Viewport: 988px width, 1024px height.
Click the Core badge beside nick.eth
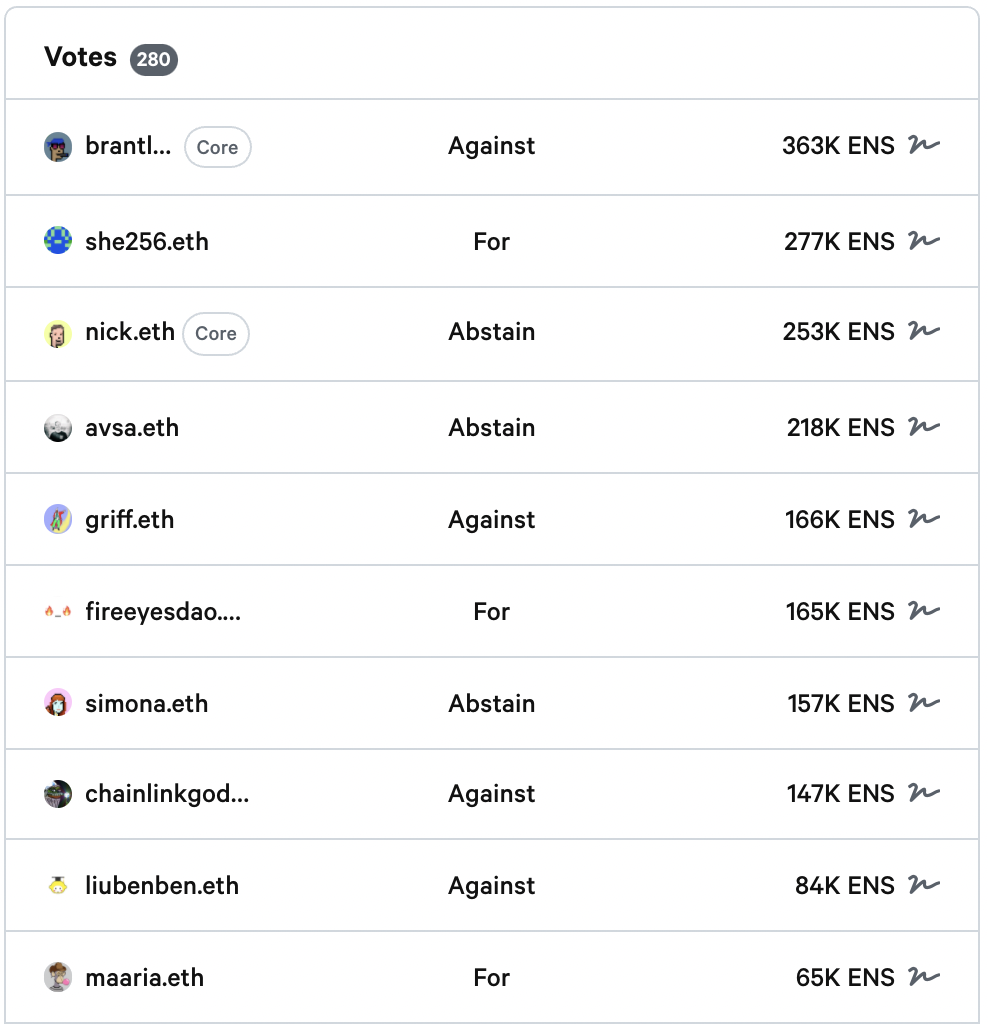point(216,333)
